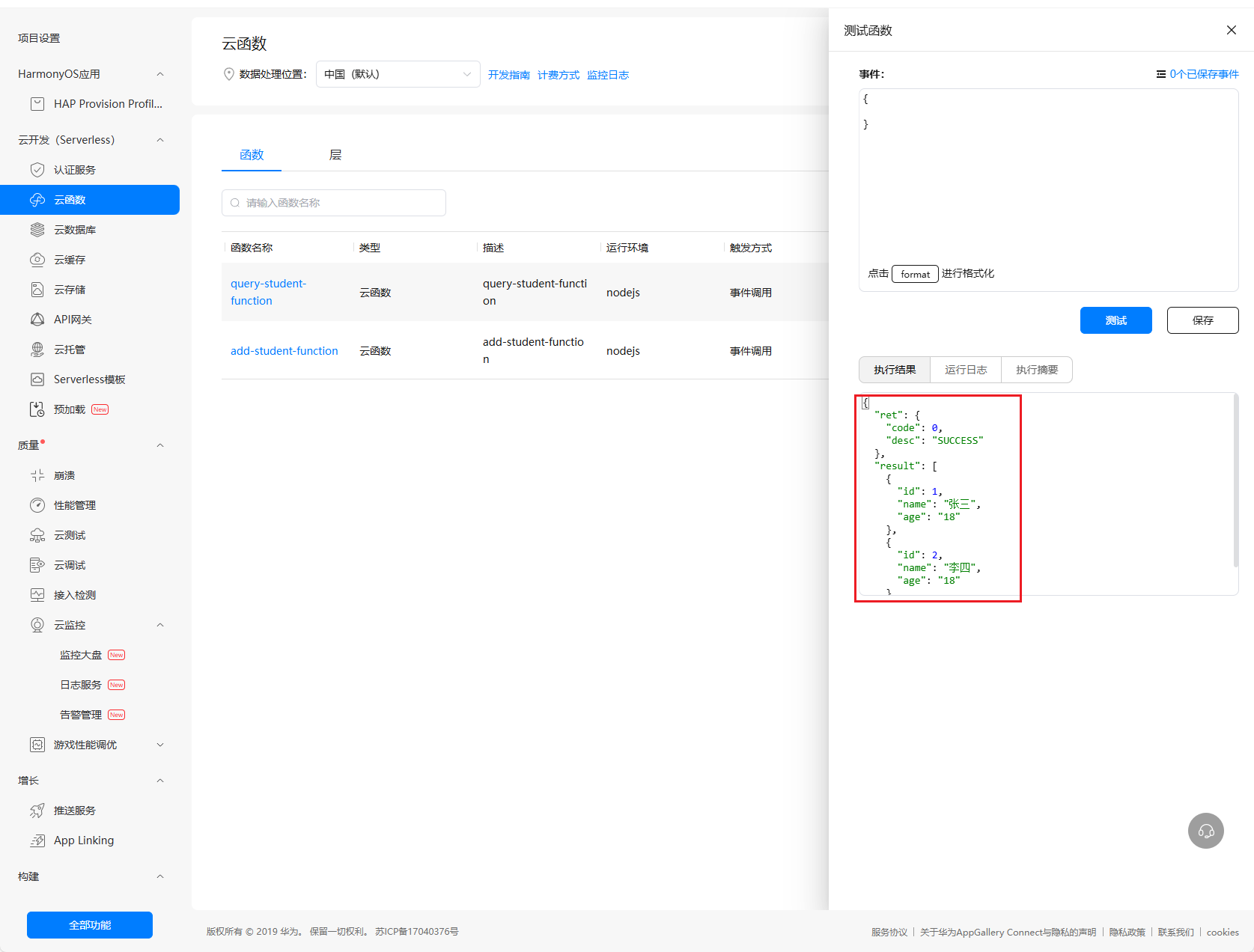1254x952 pixels.
Task: Click the Serverless模板 icon
Action: [37, 379]
